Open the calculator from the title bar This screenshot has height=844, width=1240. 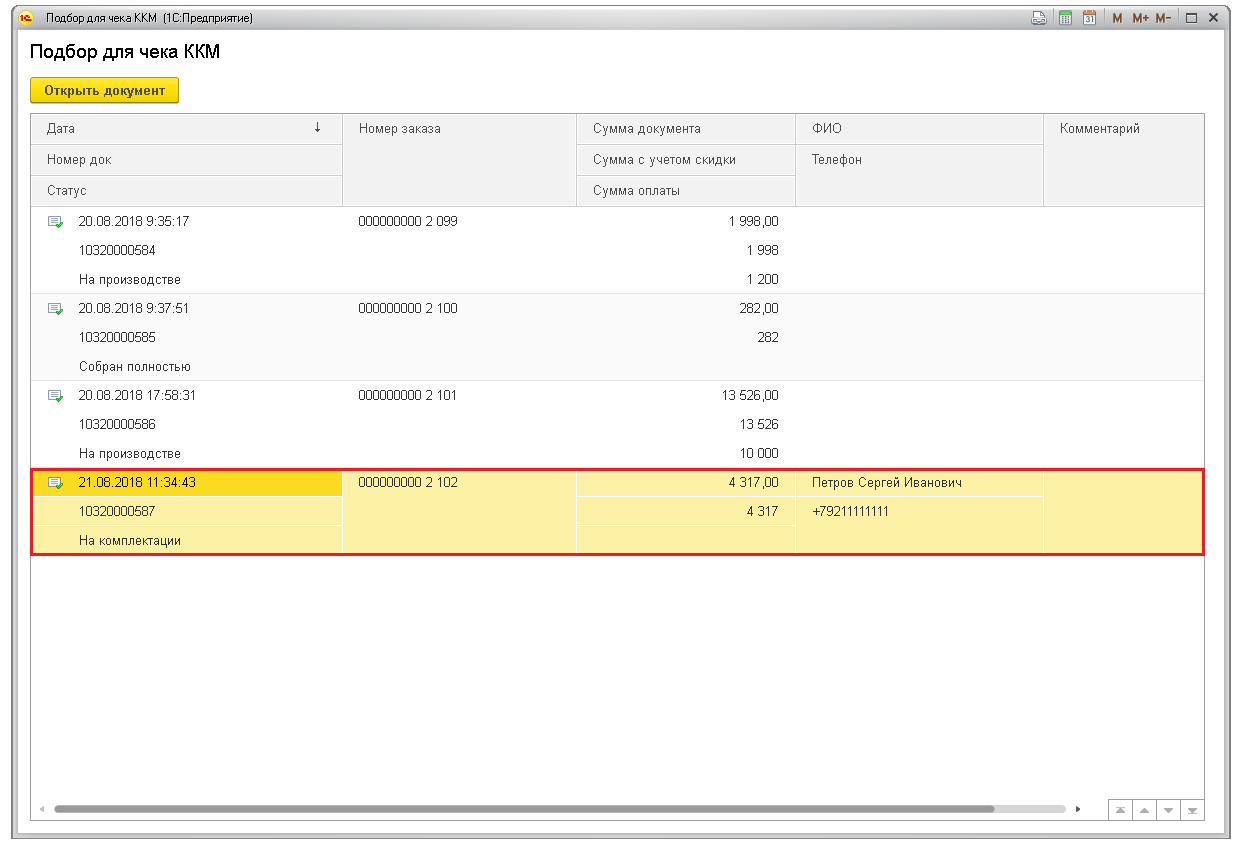point(1065,18)
